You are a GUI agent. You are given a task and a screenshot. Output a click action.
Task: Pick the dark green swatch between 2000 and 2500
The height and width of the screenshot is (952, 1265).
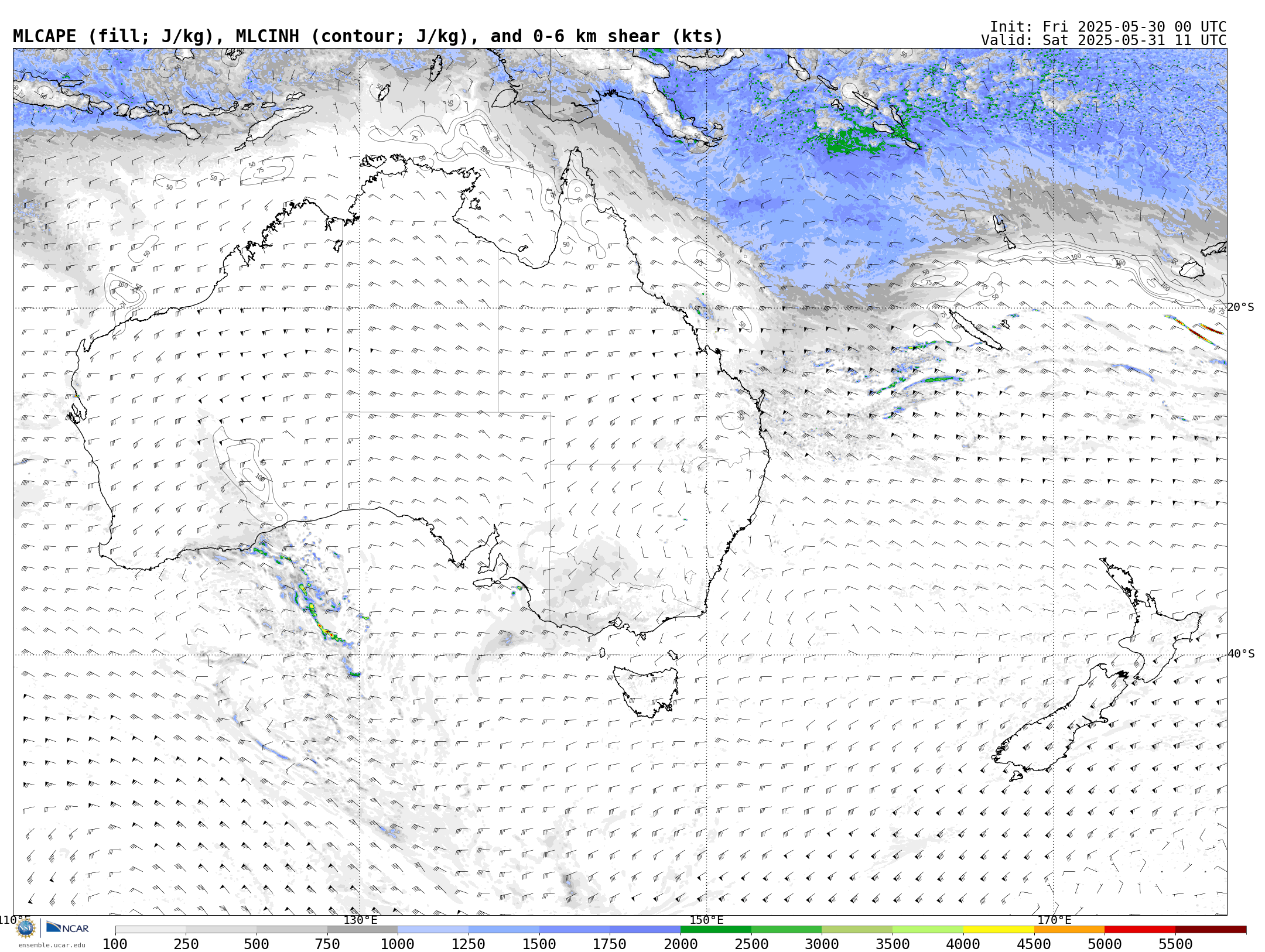click(716, 930)
